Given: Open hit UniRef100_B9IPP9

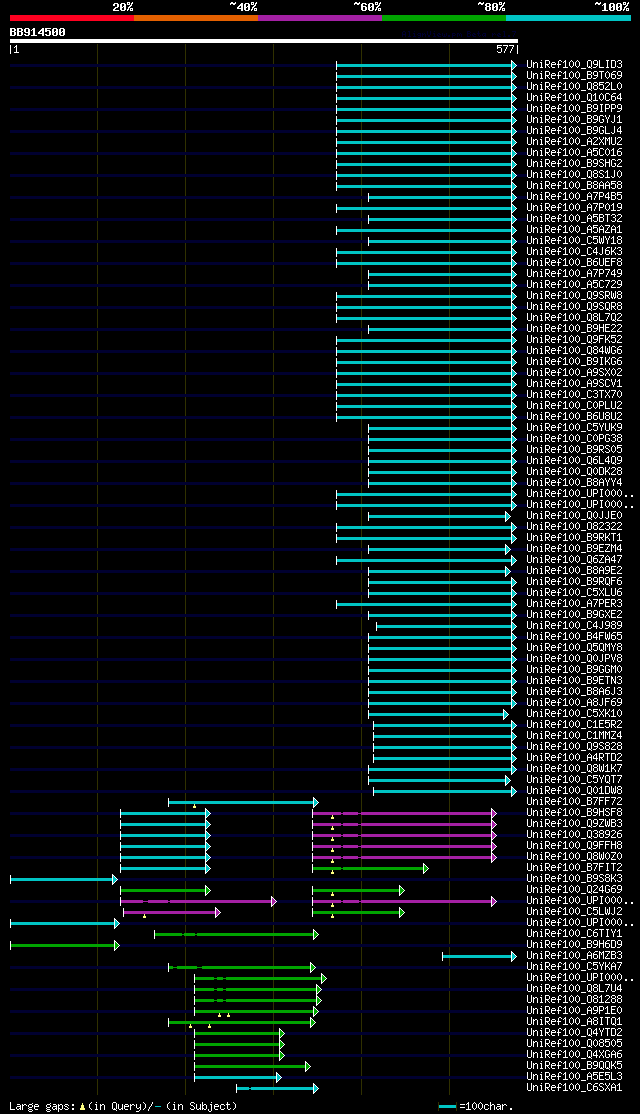Looking at the screenshot, I should point(575,109).
